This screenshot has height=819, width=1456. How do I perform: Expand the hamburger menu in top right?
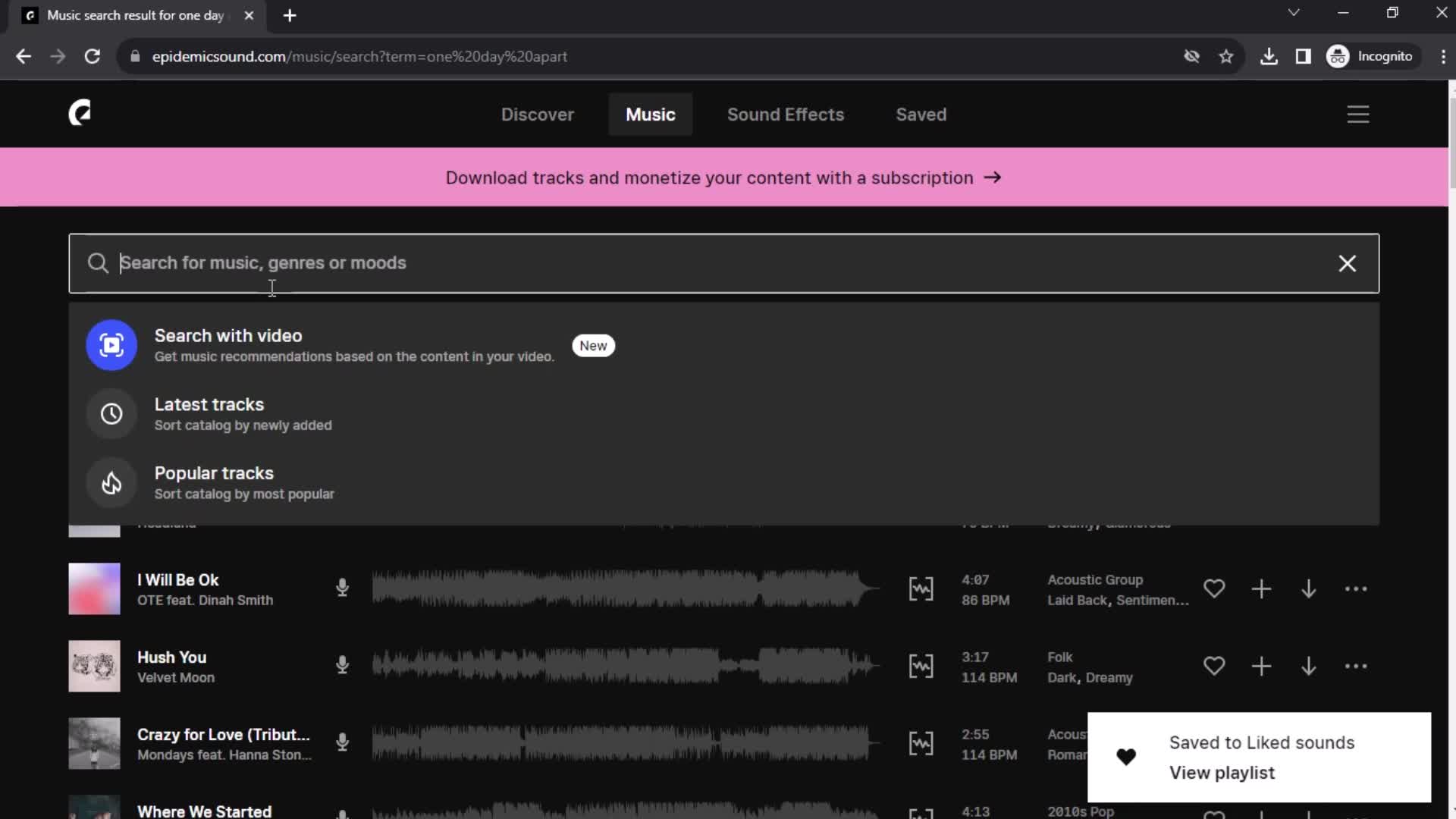point(1358,113)
